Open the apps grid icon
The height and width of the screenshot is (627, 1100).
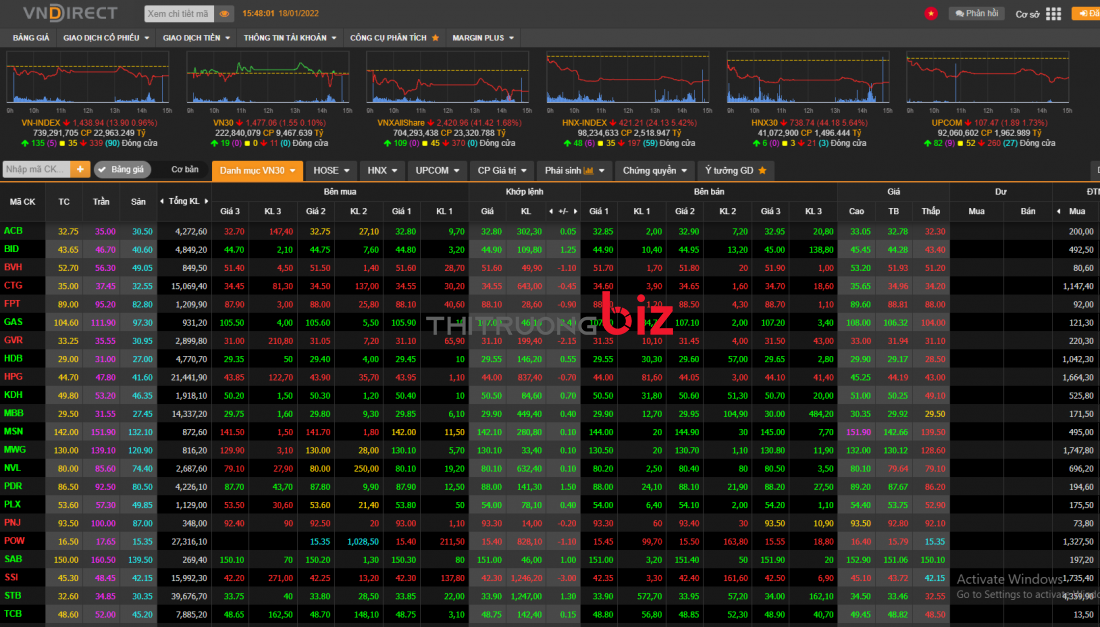[x=1054, y=14]
